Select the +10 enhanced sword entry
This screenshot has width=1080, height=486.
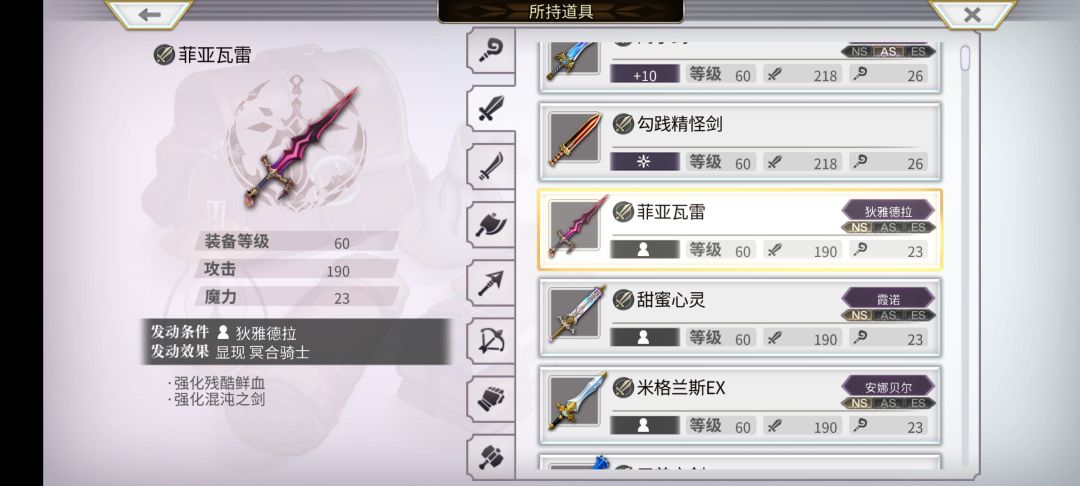click(x=740, y=65)
